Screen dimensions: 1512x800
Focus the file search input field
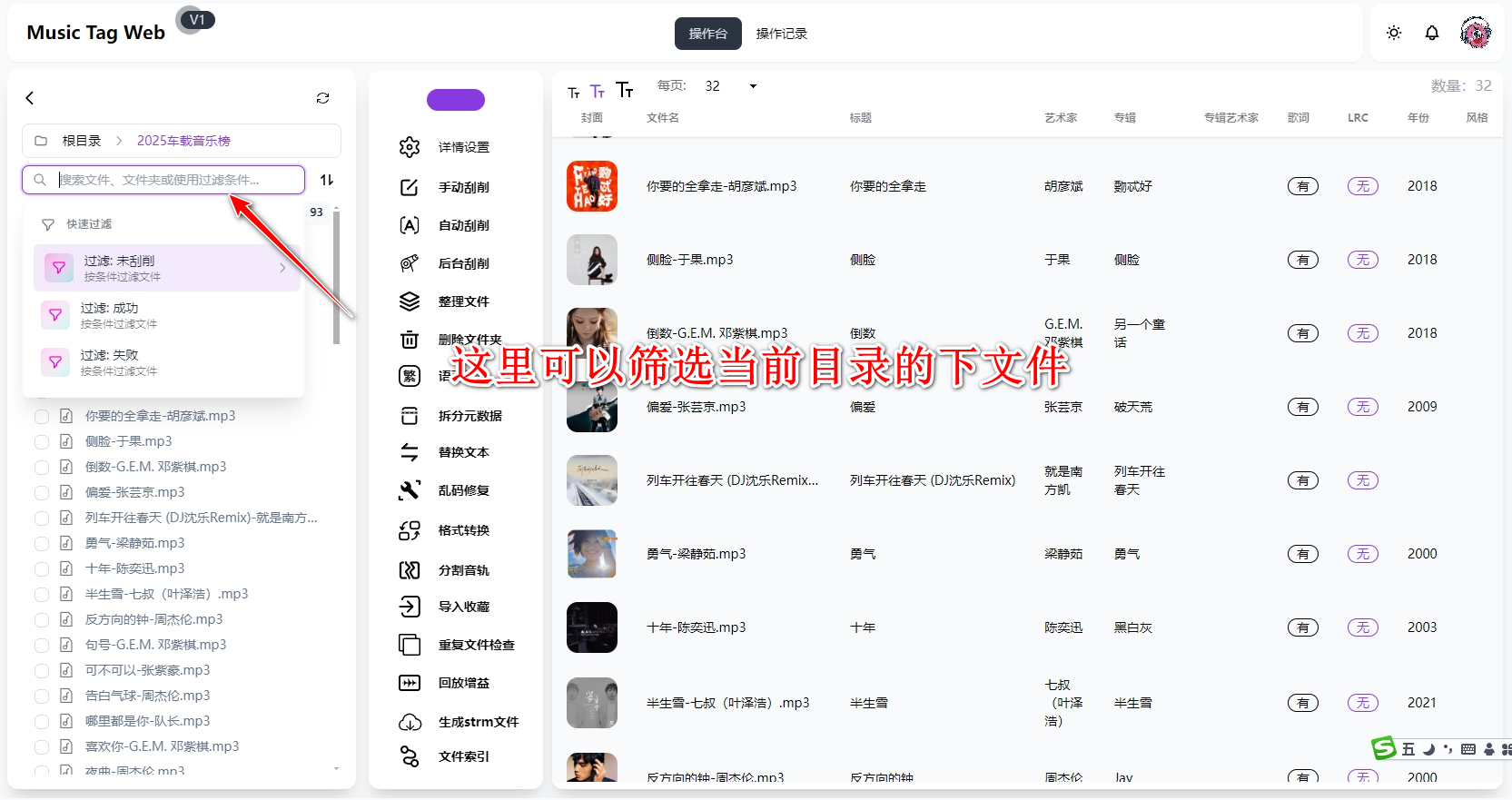coord(173,180)
